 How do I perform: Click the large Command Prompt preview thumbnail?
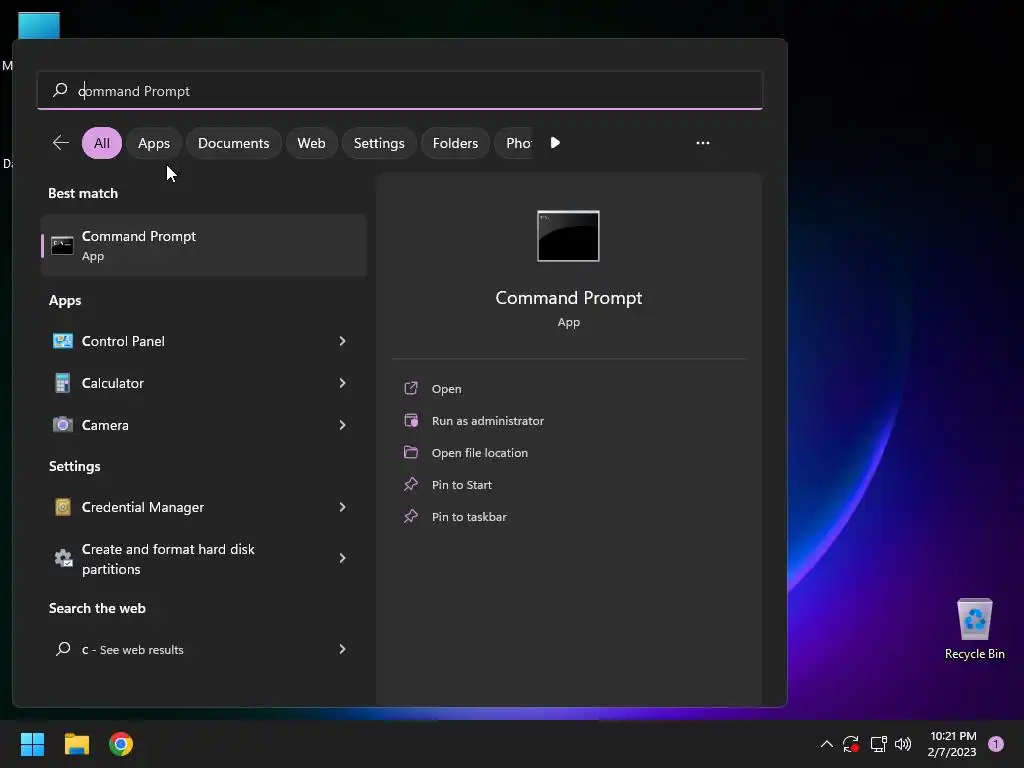[568, 236]
